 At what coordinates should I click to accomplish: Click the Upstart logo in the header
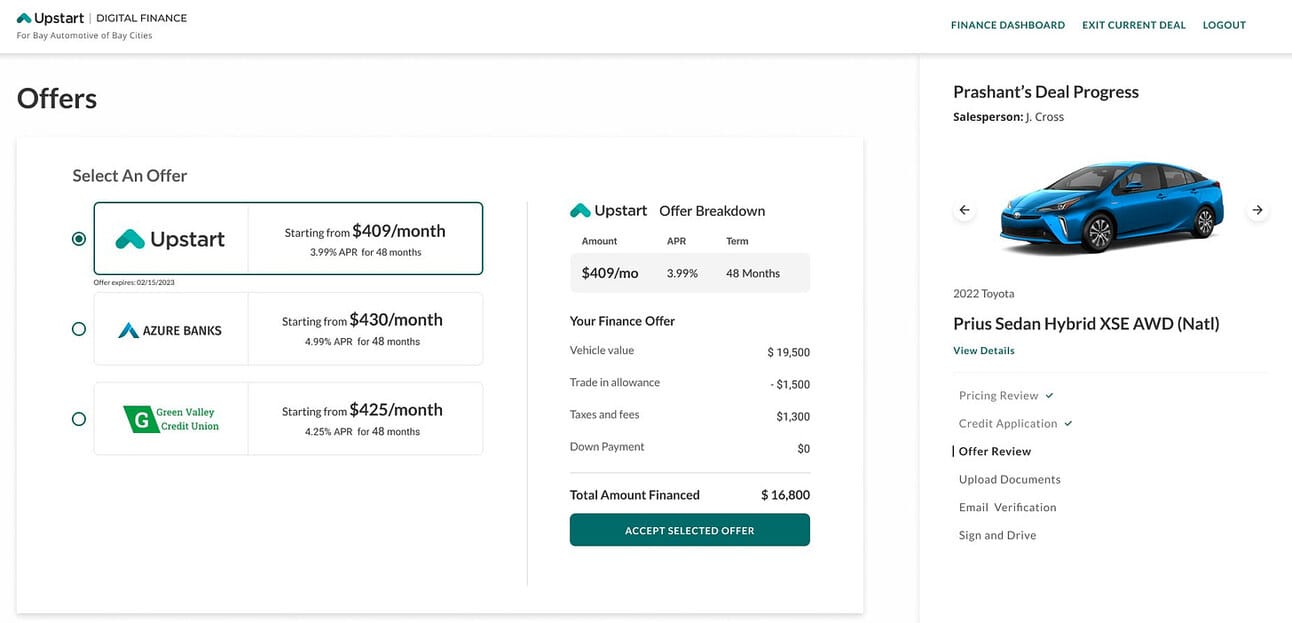[52, 18]
